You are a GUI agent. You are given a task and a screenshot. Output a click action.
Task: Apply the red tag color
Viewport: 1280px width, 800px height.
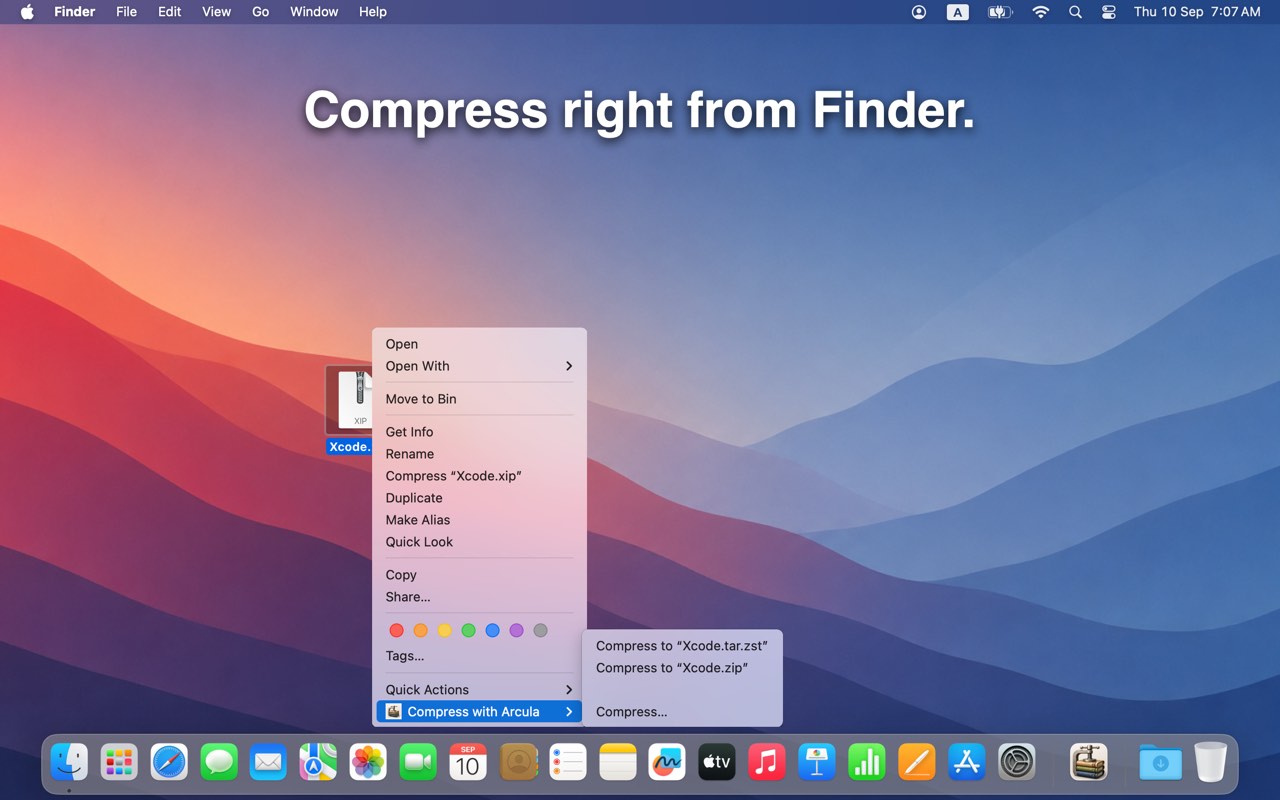coord(396,630)
